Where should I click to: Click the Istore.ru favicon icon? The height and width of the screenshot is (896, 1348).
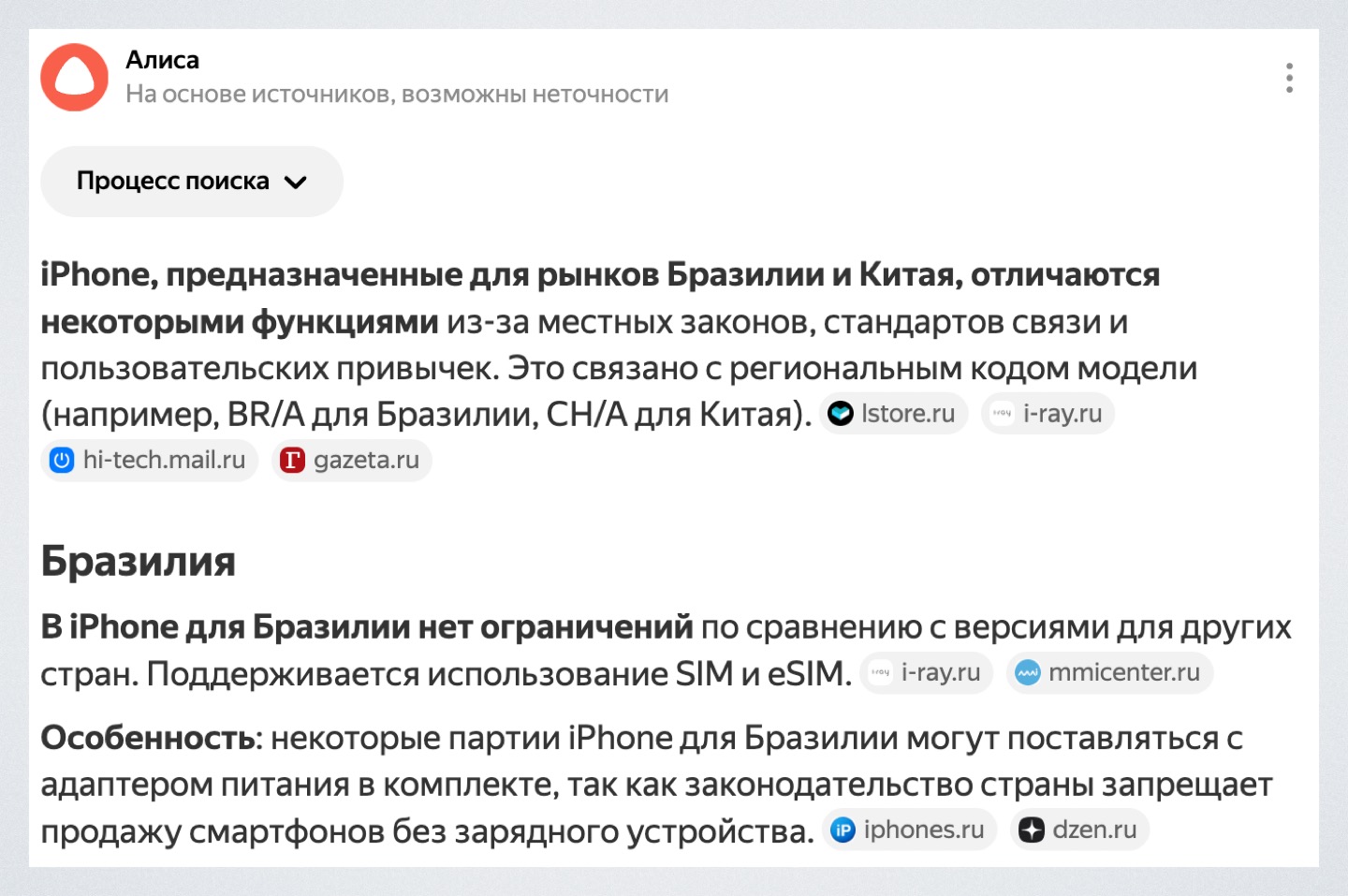[841, 414]
